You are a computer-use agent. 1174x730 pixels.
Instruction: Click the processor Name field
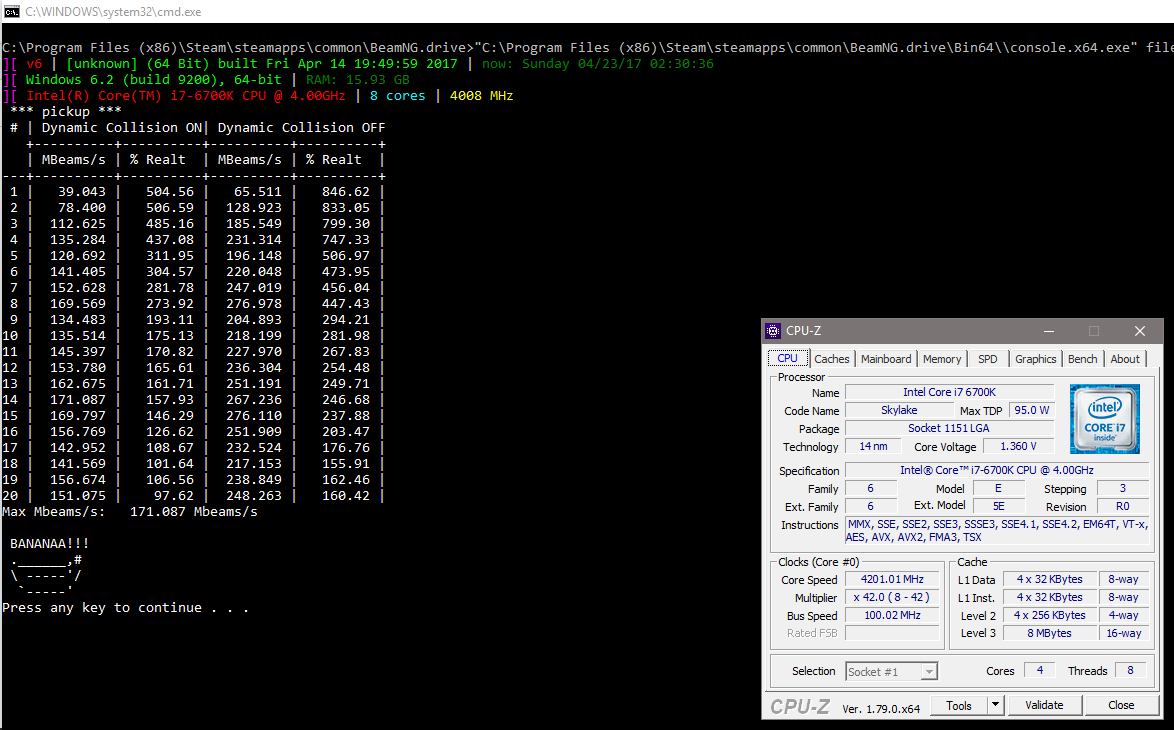pos(949,393)
